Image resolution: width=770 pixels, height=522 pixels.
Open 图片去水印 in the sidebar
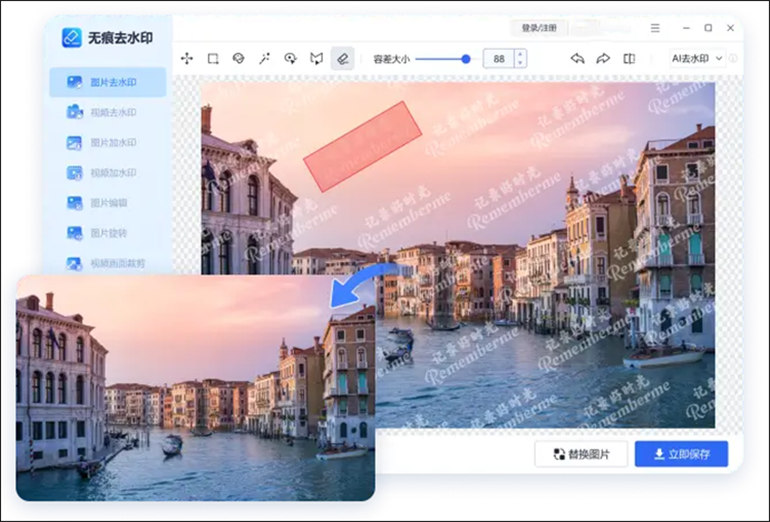coord(108,82)
